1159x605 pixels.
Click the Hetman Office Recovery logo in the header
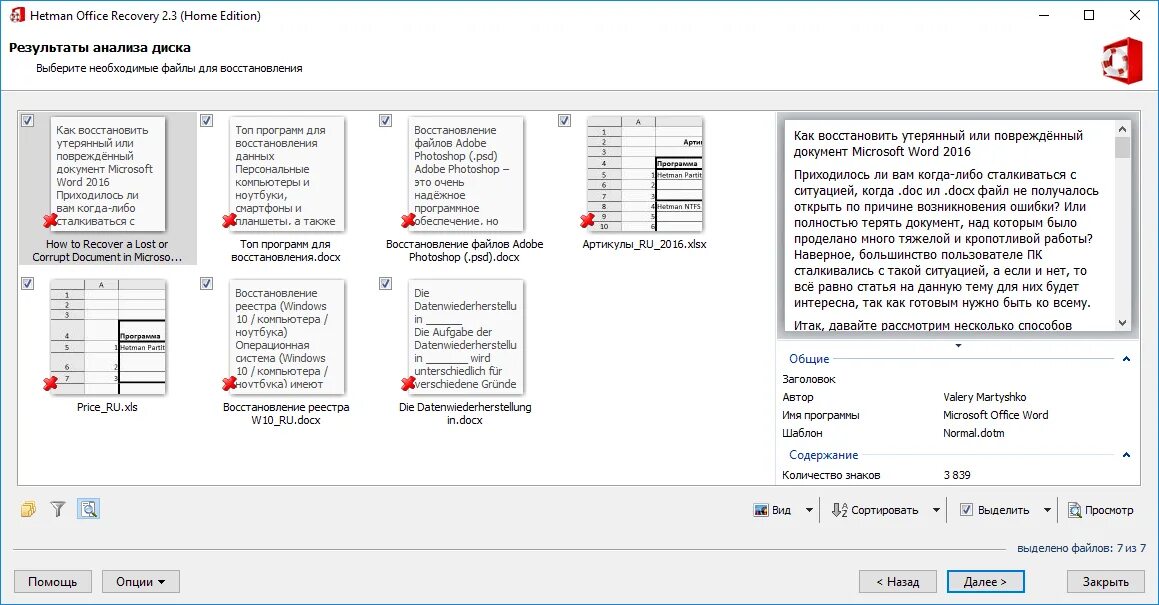1121,60
